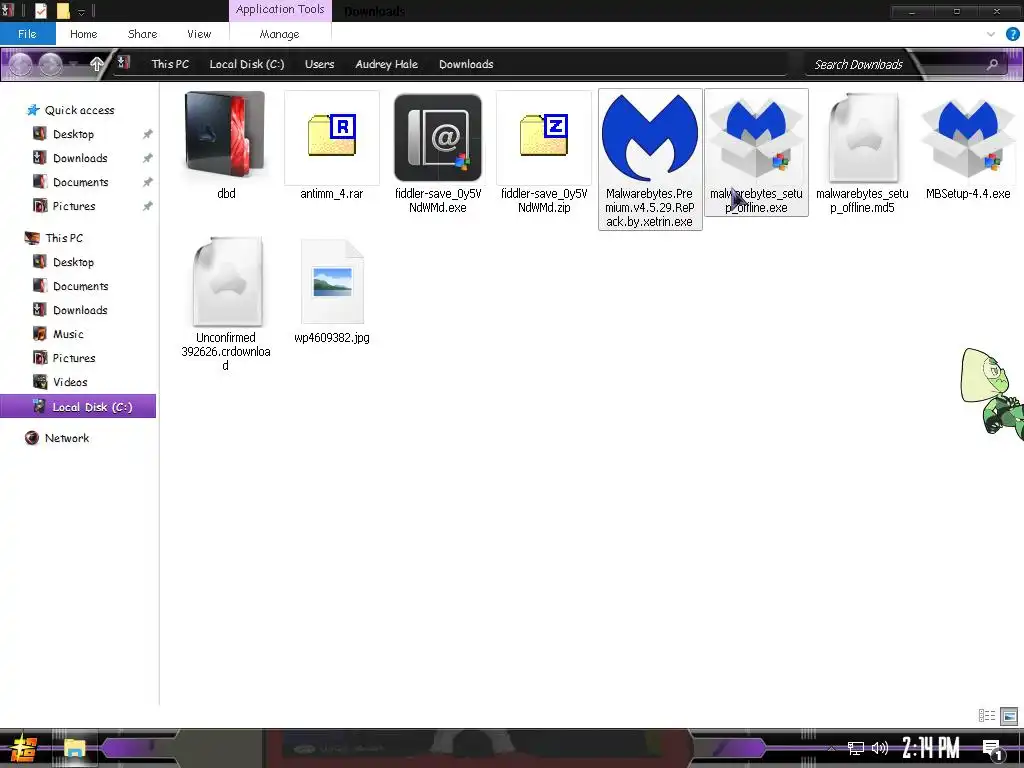1024x768 pixels.
Task: Open pinned Pictures under Quick access
Action: click(74, 206)
